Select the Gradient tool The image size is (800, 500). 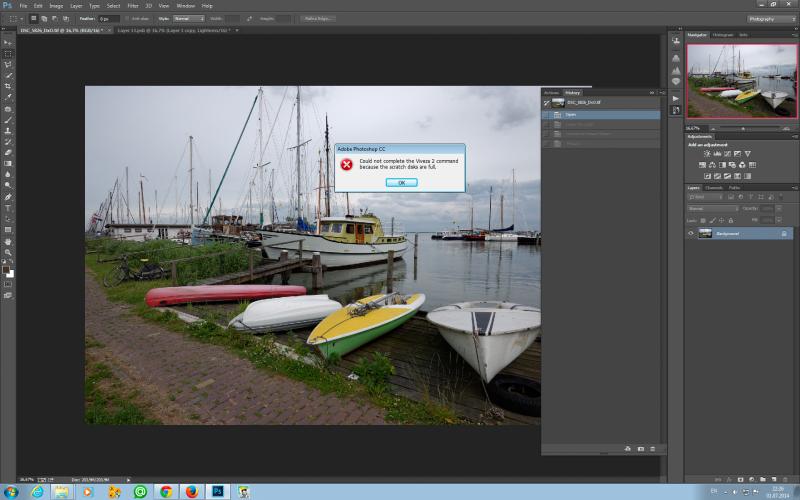pos(8,163)
